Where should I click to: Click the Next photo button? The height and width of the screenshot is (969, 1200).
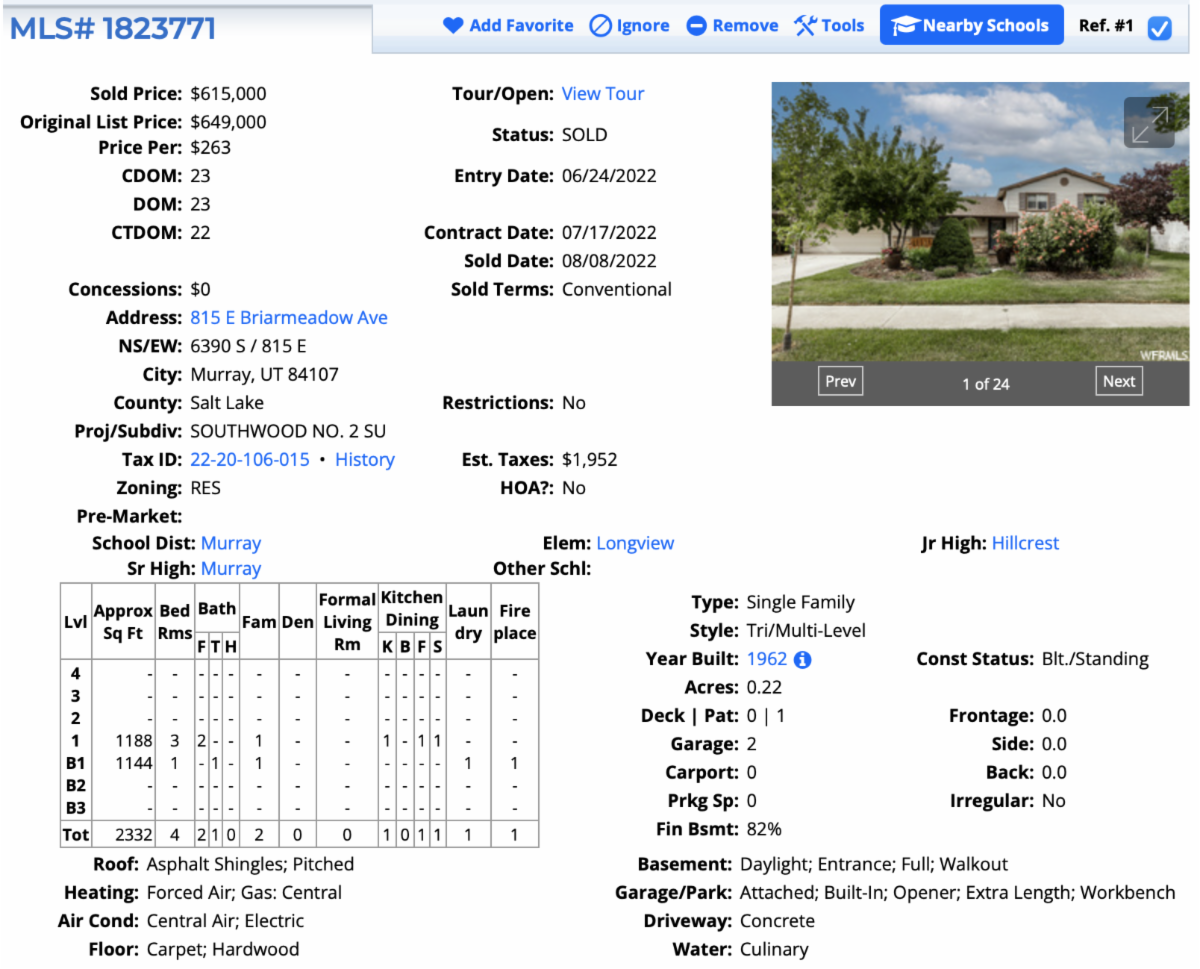1118,380
